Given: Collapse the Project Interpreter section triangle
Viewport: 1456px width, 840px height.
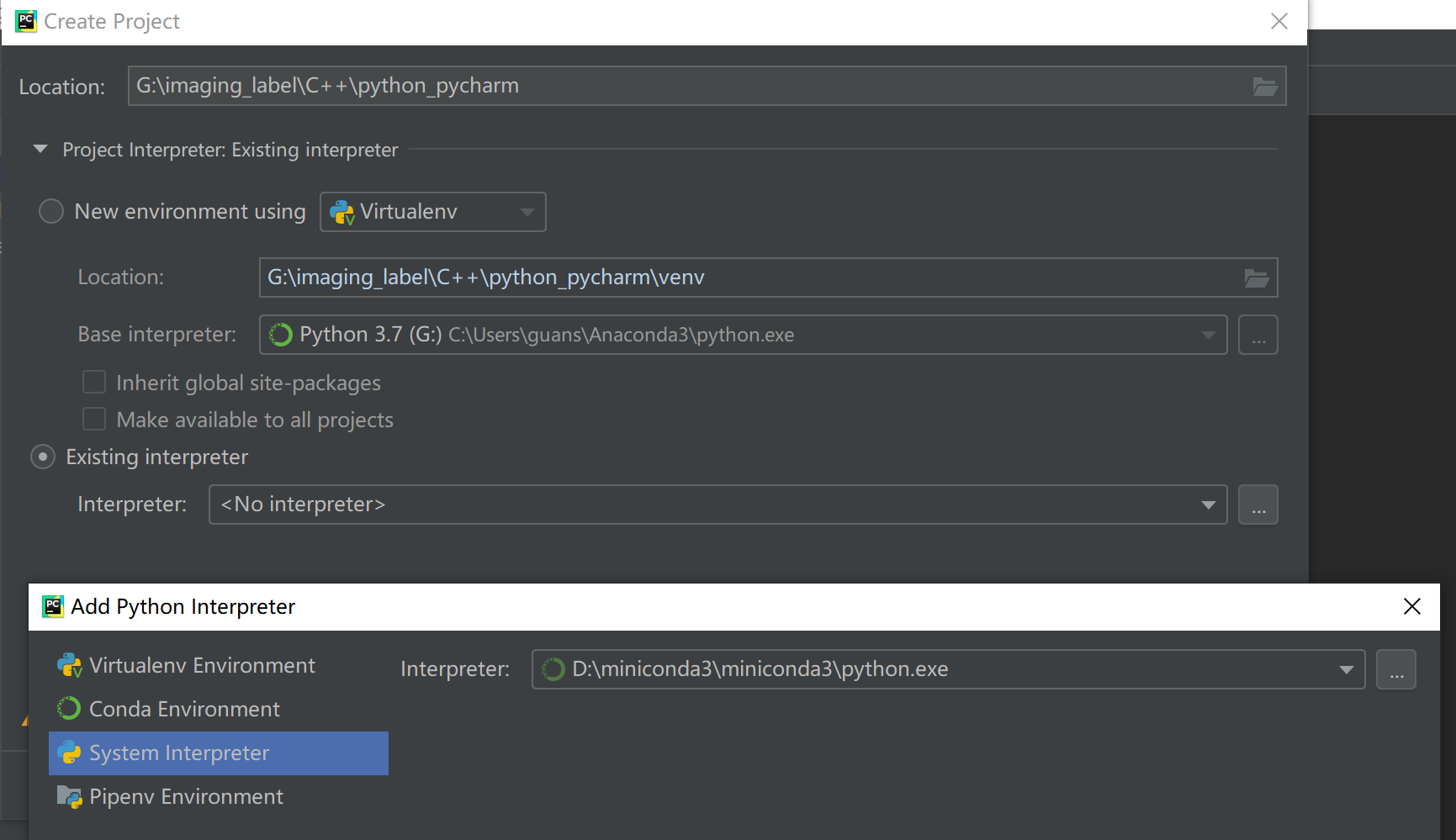Looking at the screenshot, I should coord(40,149).
